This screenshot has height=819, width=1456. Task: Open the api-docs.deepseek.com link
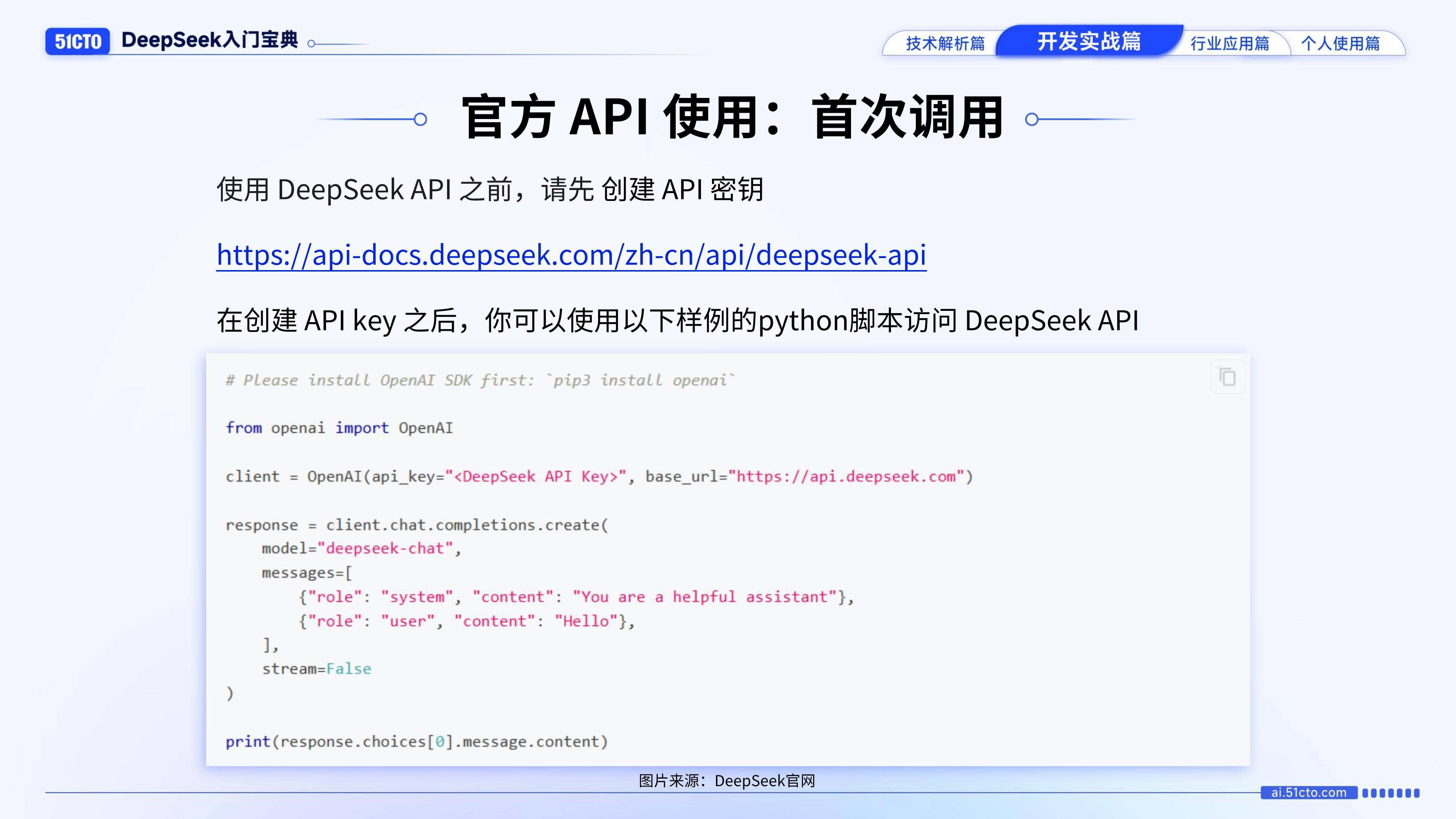coord(571,255)
